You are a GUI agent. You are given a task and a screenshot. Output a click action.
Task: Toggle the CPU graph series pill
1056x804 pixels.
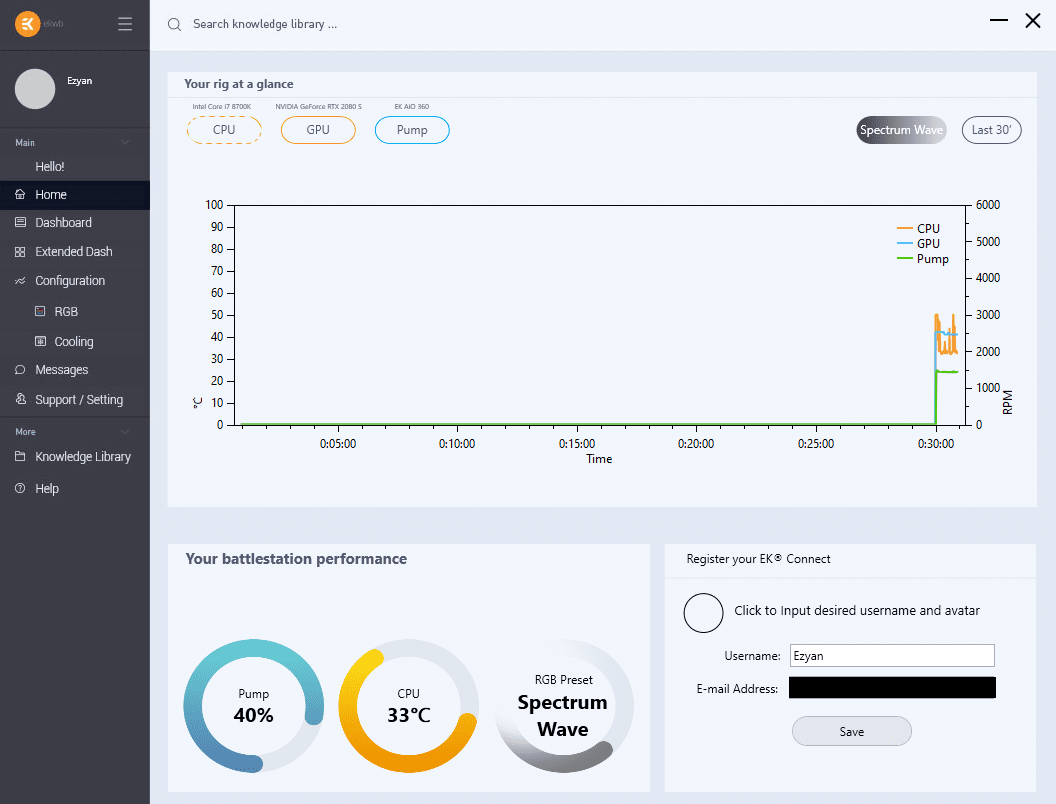click(x=224, y=130)
